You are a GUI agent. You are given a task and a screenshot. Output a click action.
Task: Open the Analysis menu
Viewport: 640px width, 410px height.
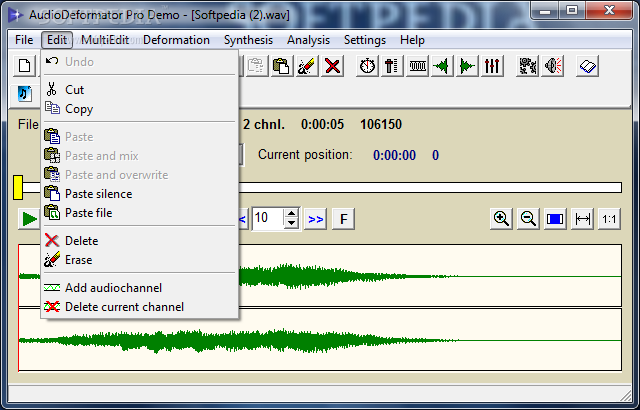click(x=308, y=40)
